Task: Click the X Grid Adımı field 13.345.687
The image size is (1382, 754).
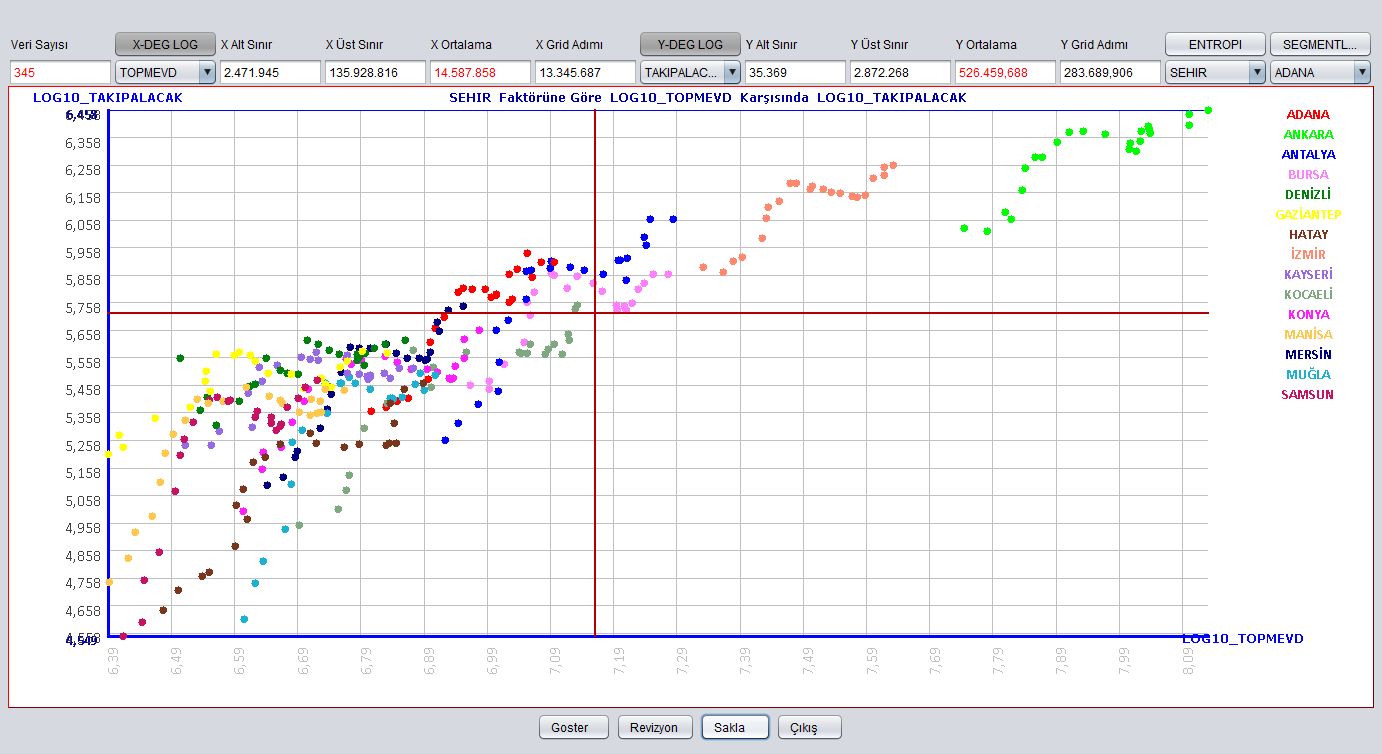Action: point(585,72)
